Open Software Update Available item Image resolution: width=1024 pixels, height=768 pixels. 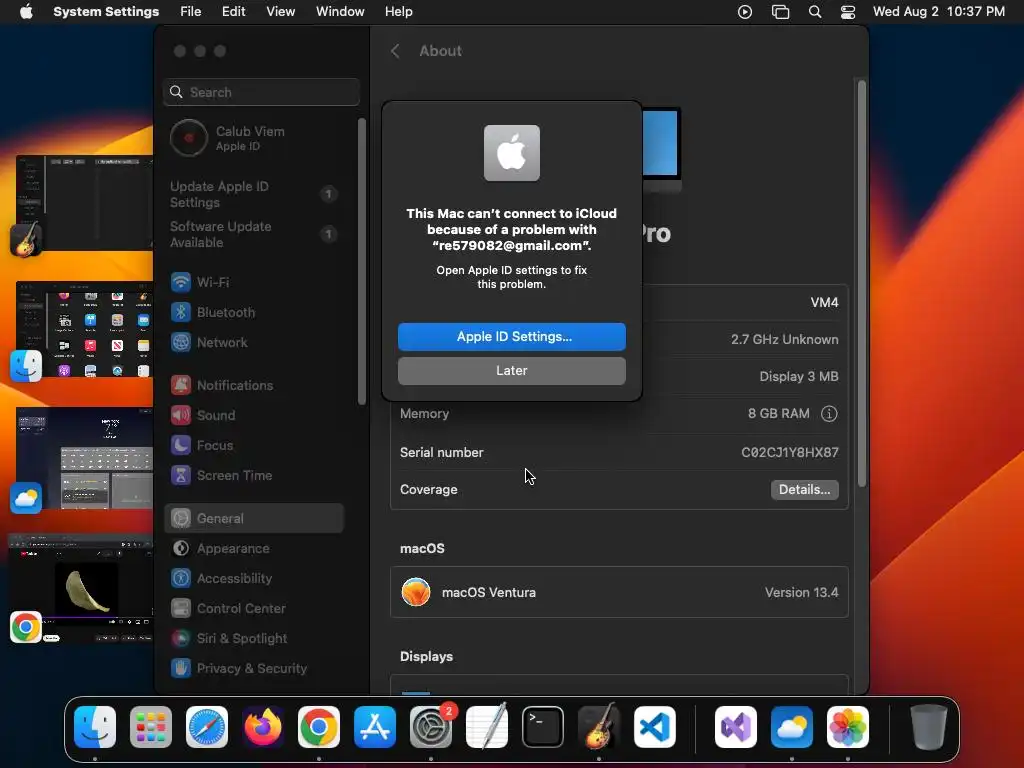click(x=255, y=234)
